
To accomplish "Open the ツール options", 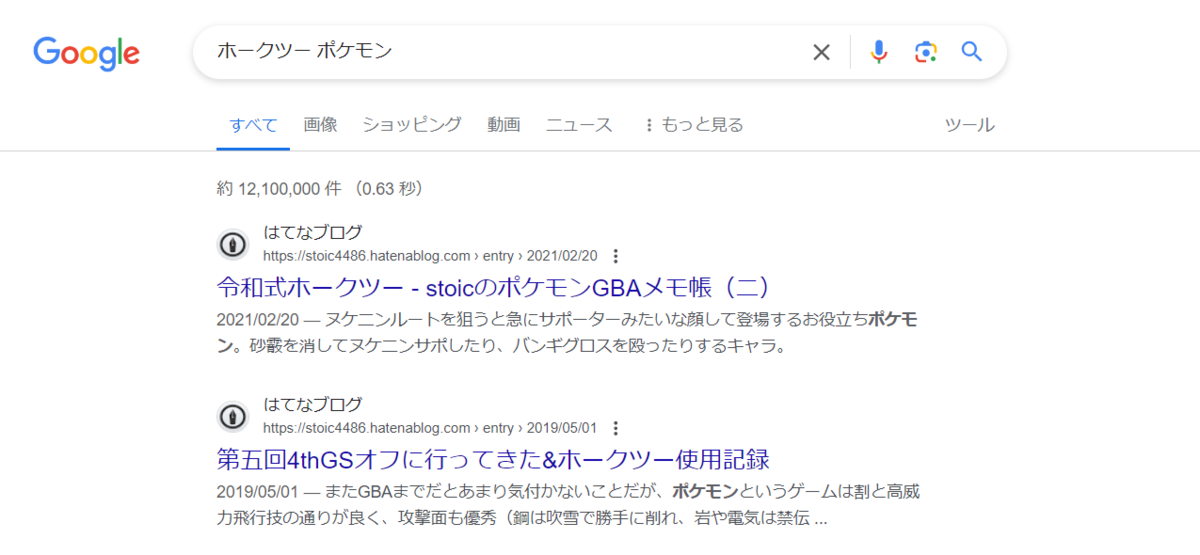I will click(x=970, y=125).
